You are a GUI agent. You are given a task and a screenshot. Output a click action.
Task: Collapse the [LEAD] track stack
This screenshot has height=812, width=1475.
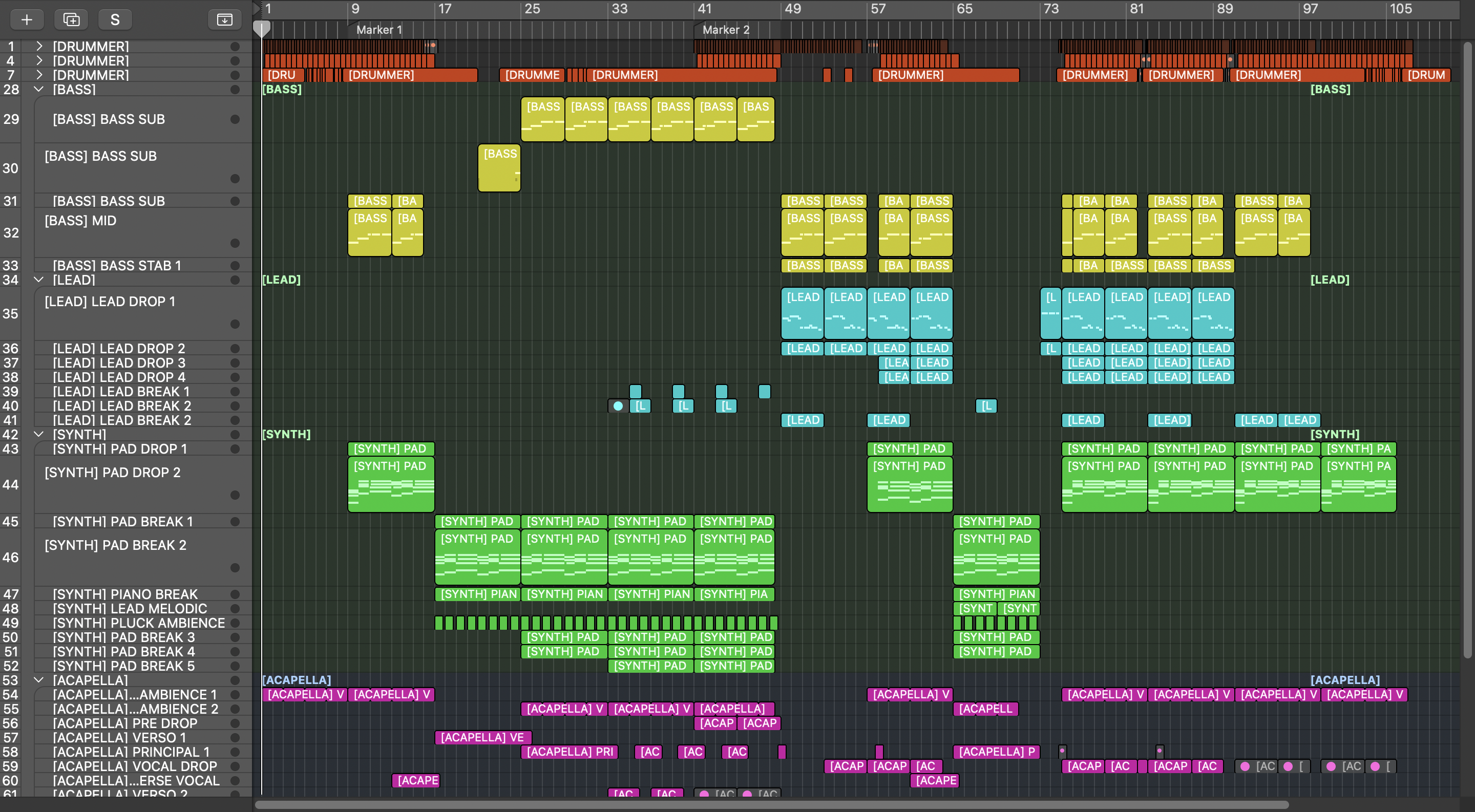pyautogui.click(x=39, y=279)
